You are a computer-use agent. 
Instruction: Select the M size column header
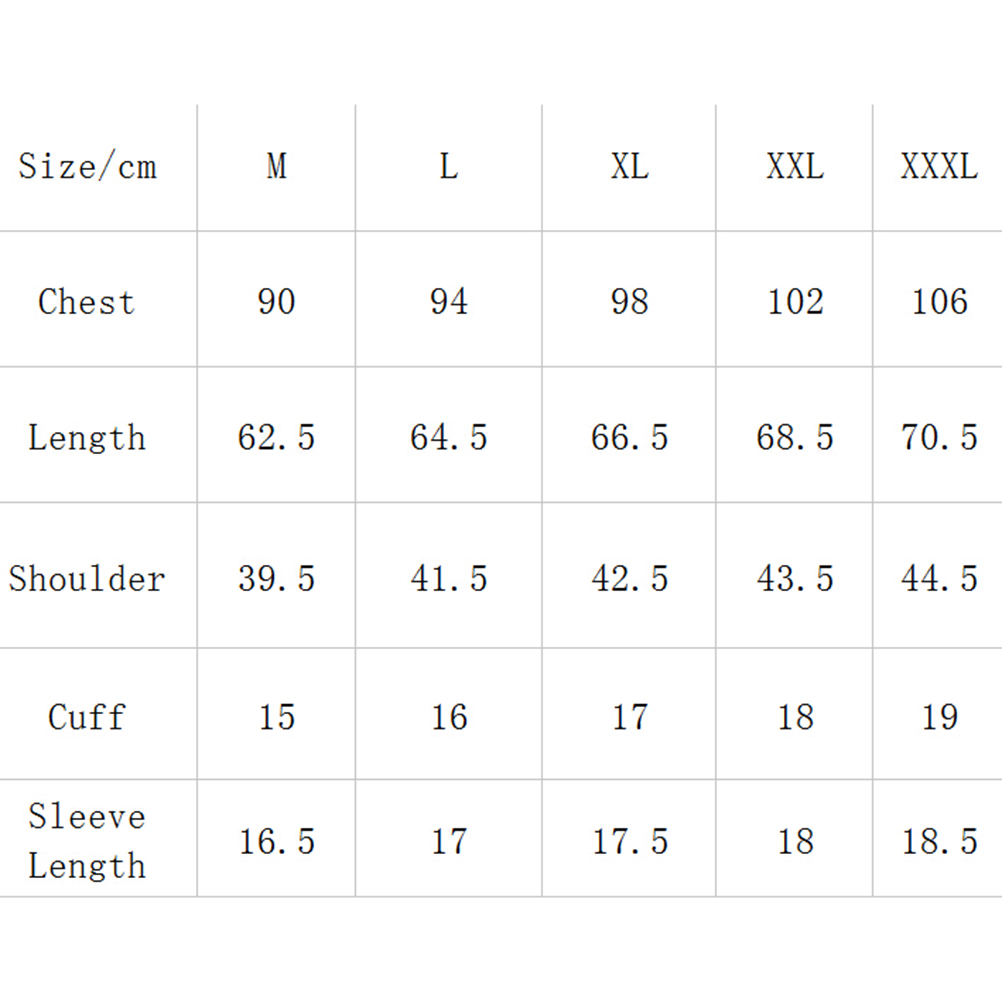coord(276,166)
